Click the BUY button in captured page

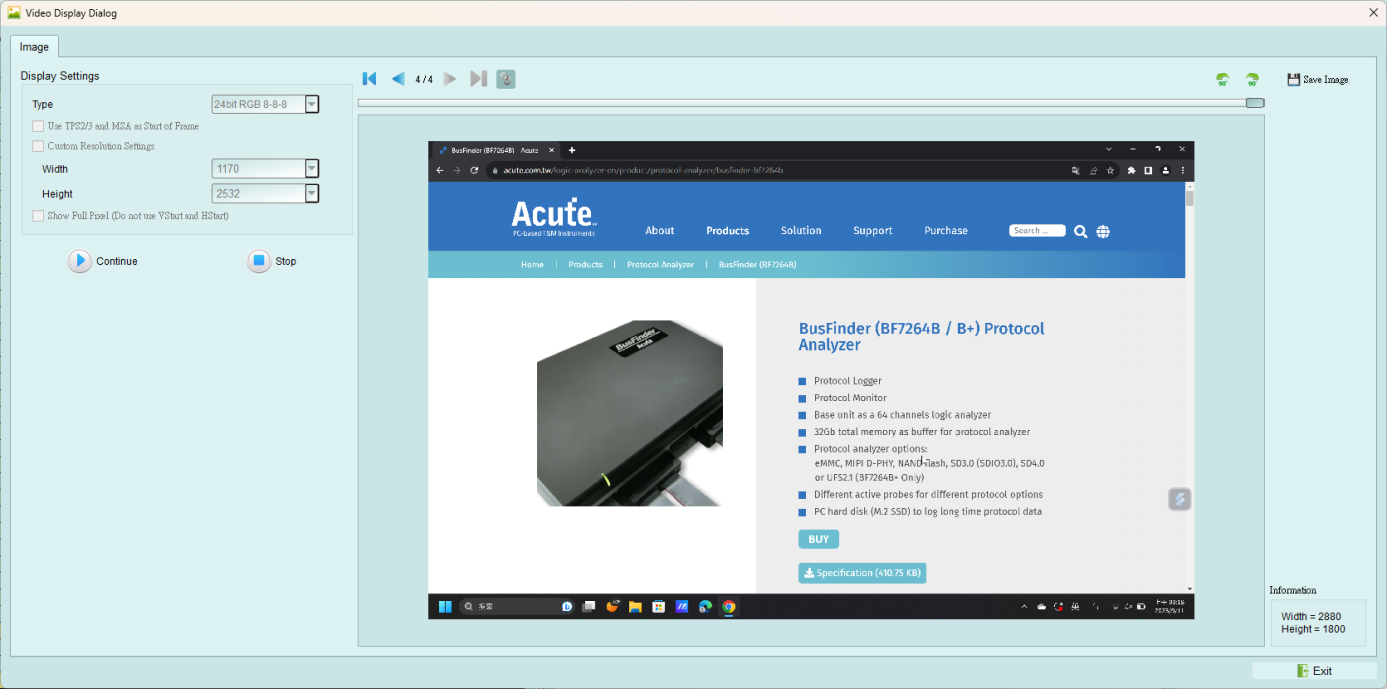point(819,539)
